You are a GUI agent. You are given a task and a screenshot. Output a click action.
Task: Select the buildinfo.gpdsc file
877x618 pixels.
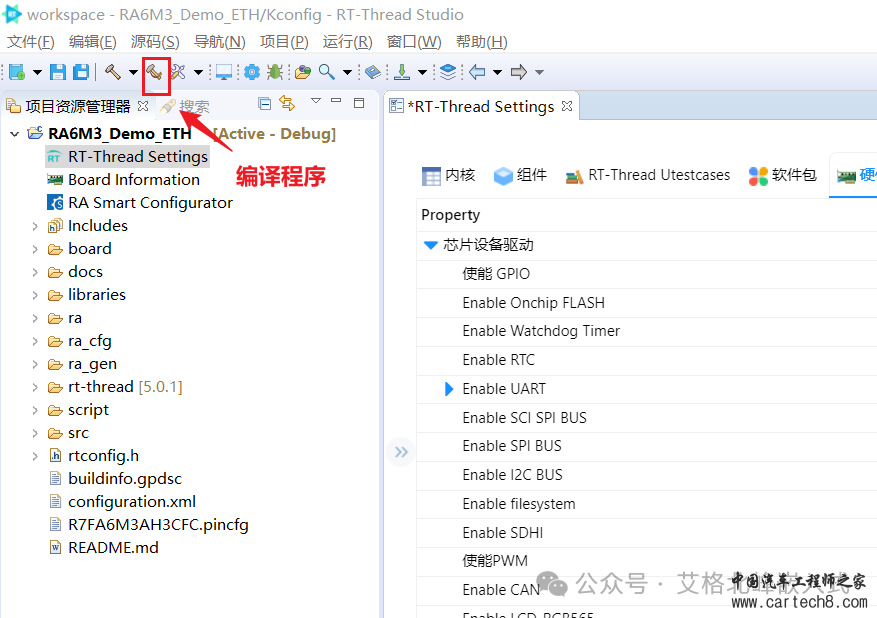pos(115,479)
